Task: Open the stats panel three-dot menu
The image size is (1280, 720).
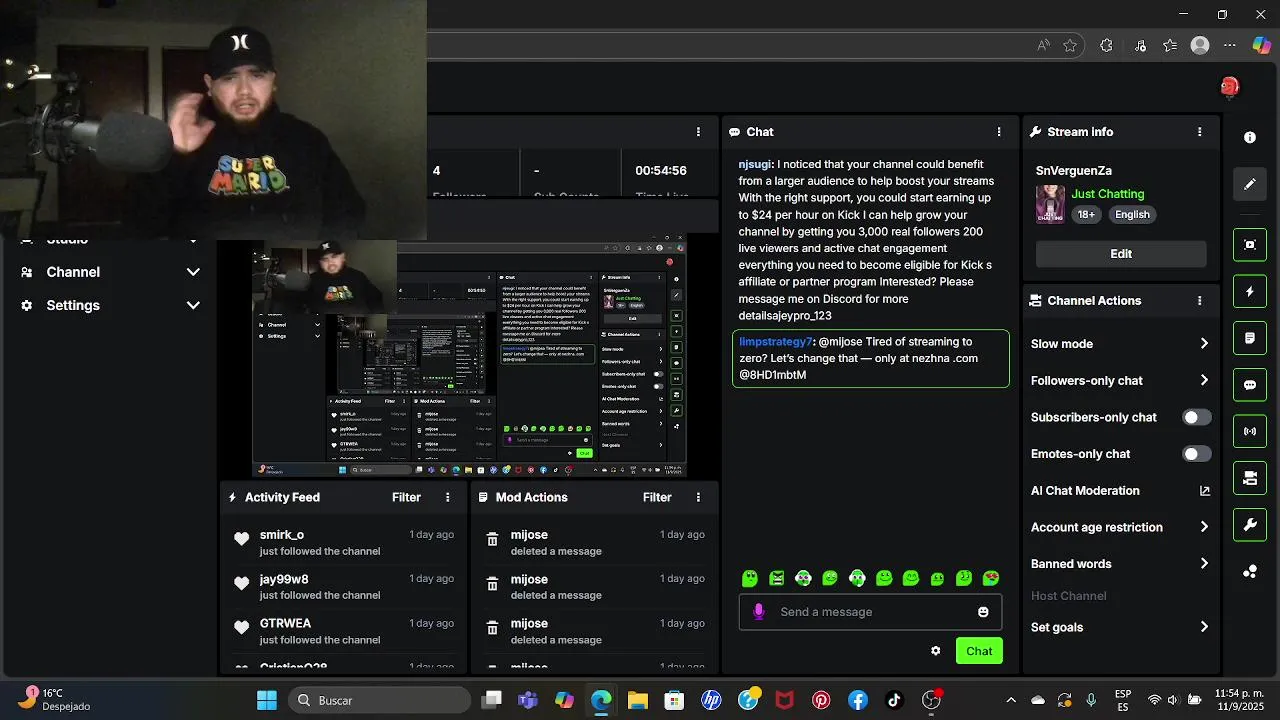Action: (699, 132)
